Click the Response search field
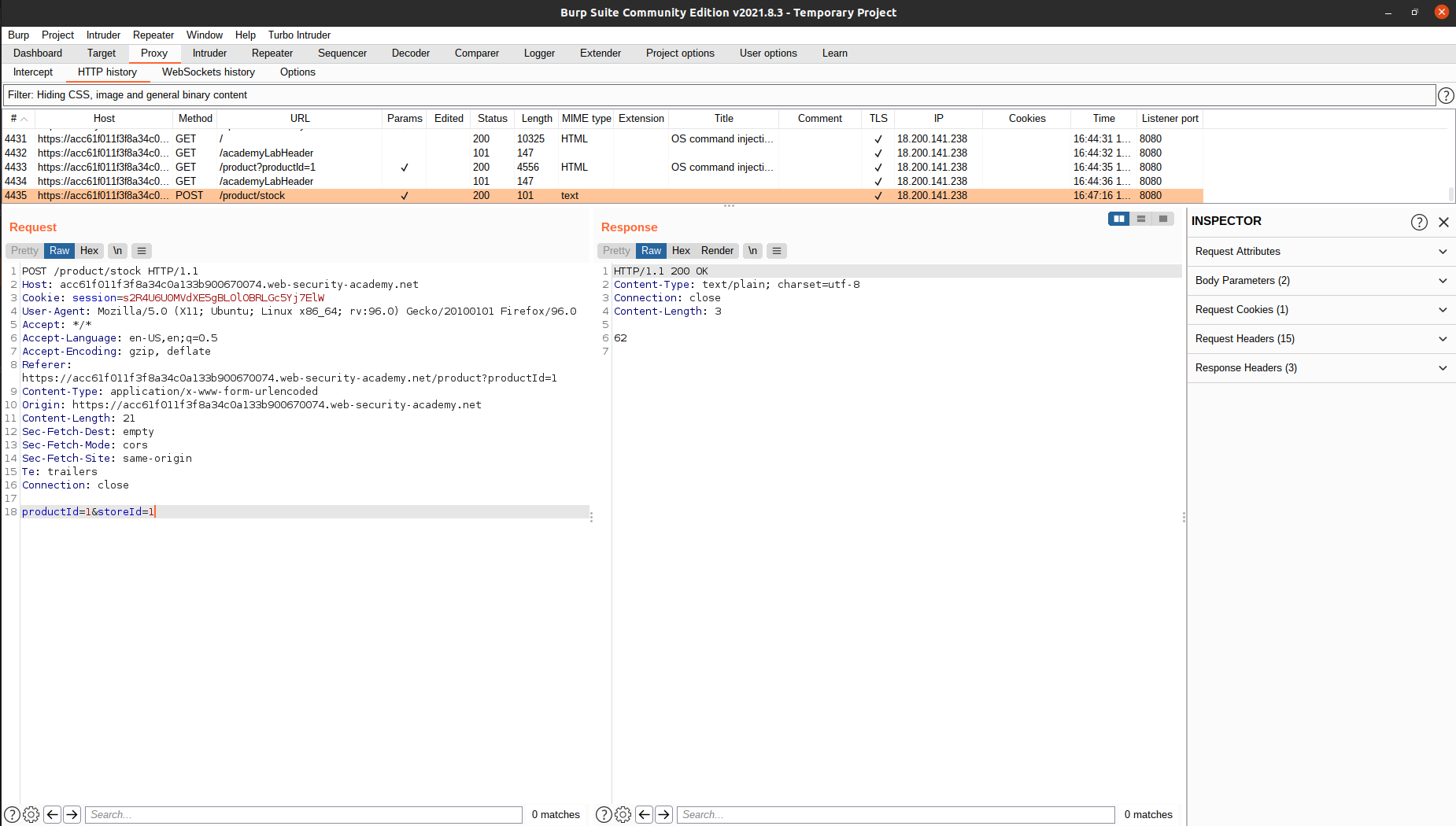Viewport: 1456px width, 826px height. [896, 814]
